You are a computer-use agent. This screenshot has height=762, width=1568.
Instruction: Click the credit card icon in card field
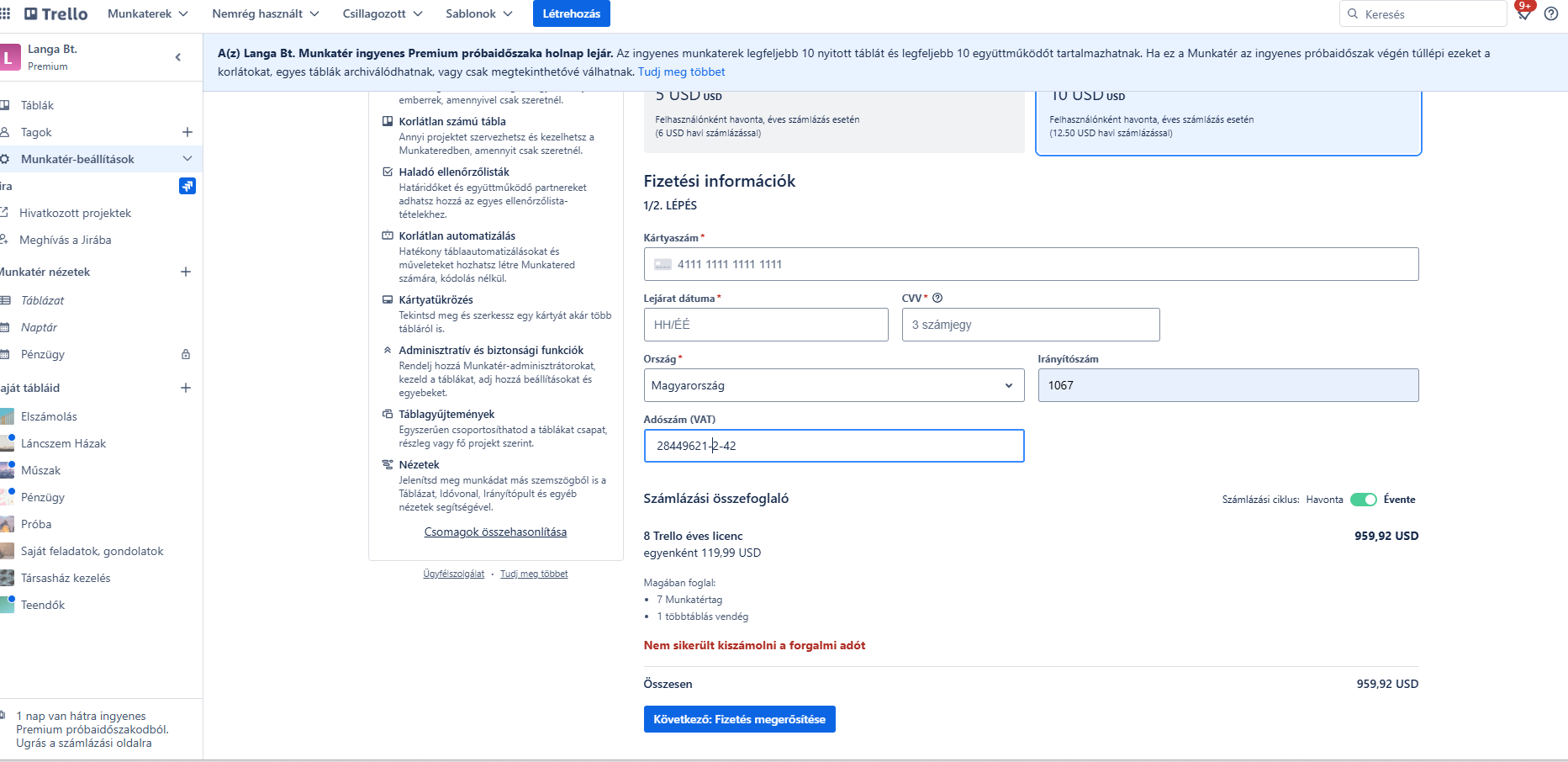[x=663, y=264]
